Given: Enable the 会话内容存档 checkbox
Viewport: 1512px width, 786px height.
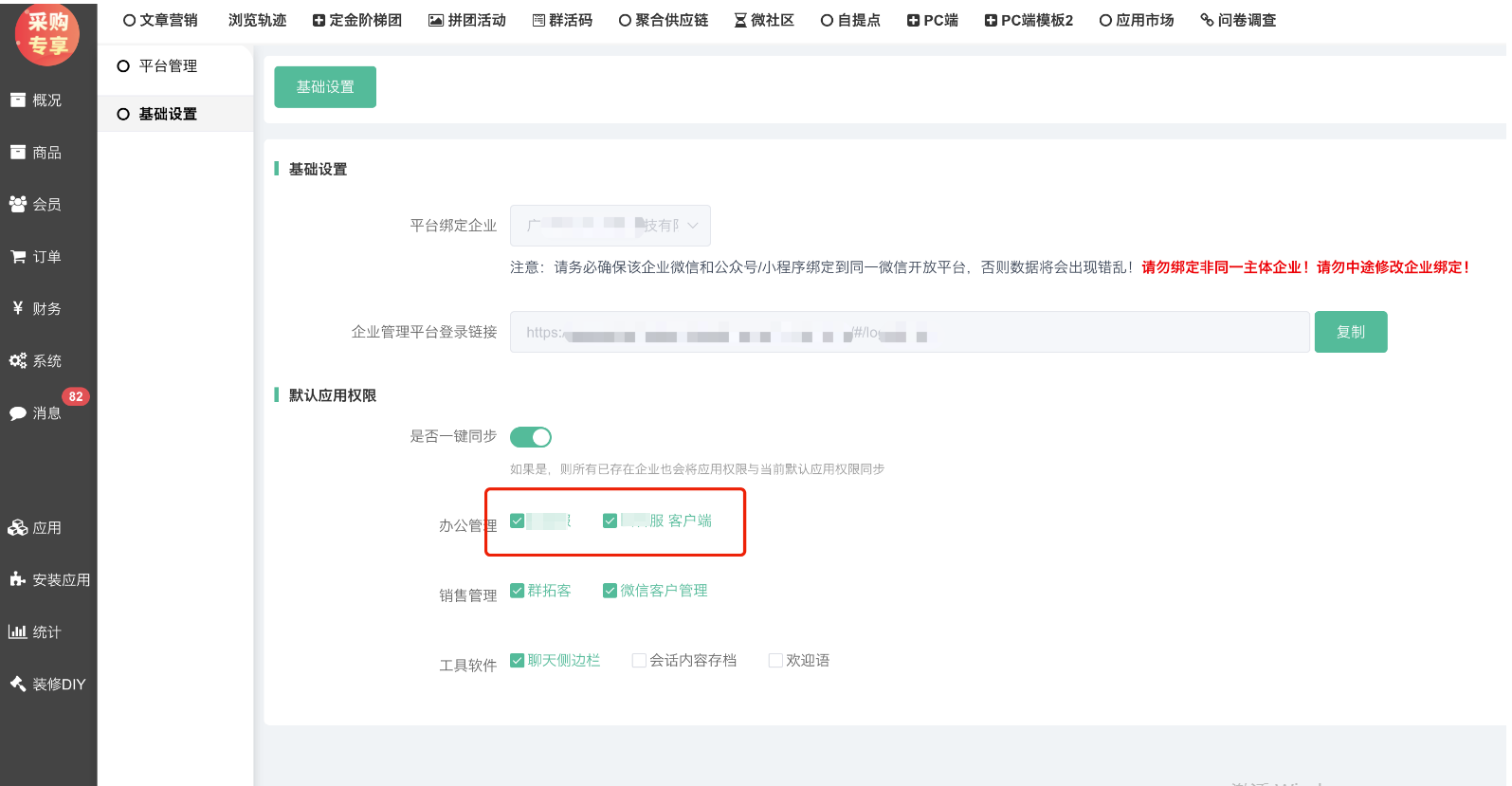Looking at the screenshot, I should [639, 661].
